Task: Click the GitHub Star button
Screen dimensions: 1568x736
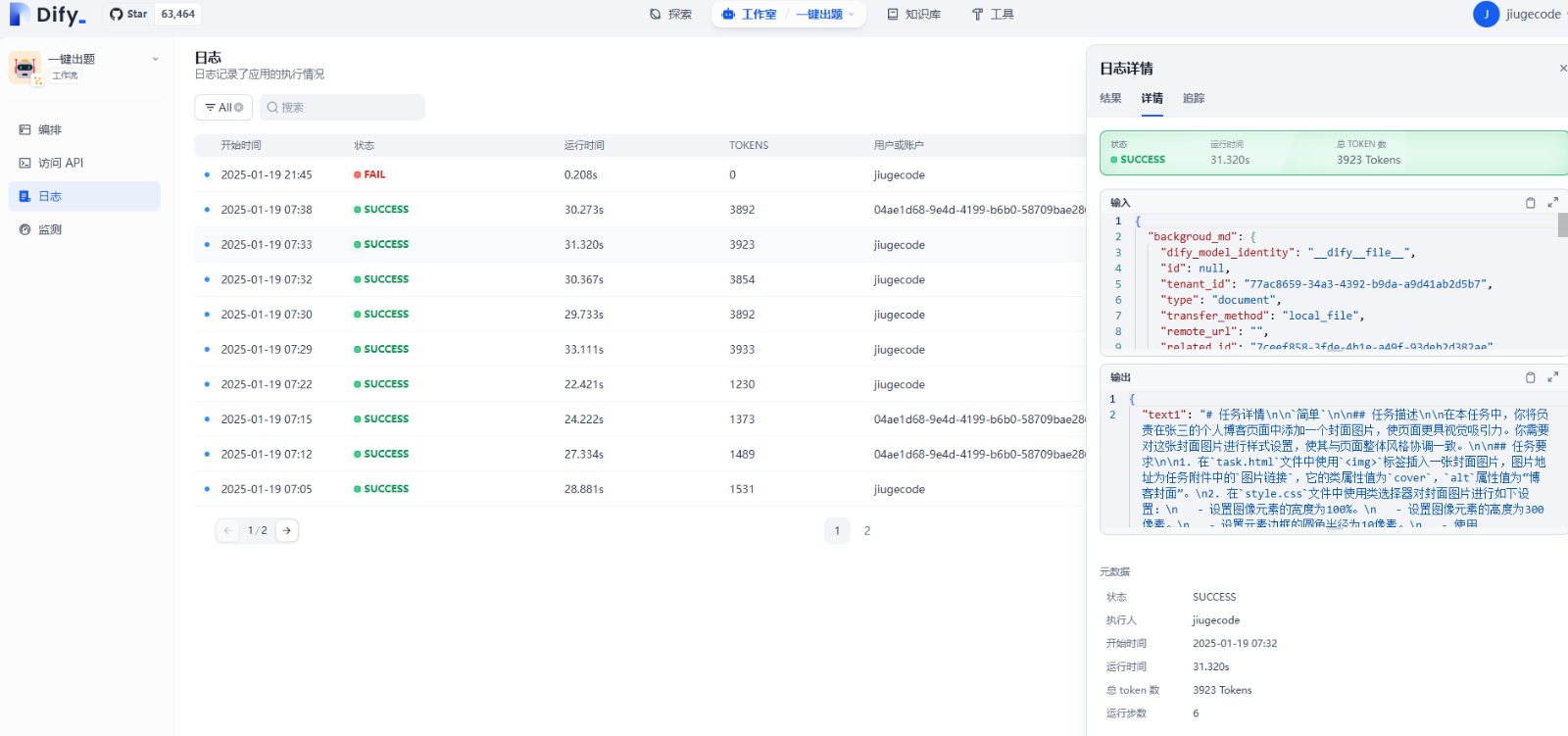Action: (128, 14)
